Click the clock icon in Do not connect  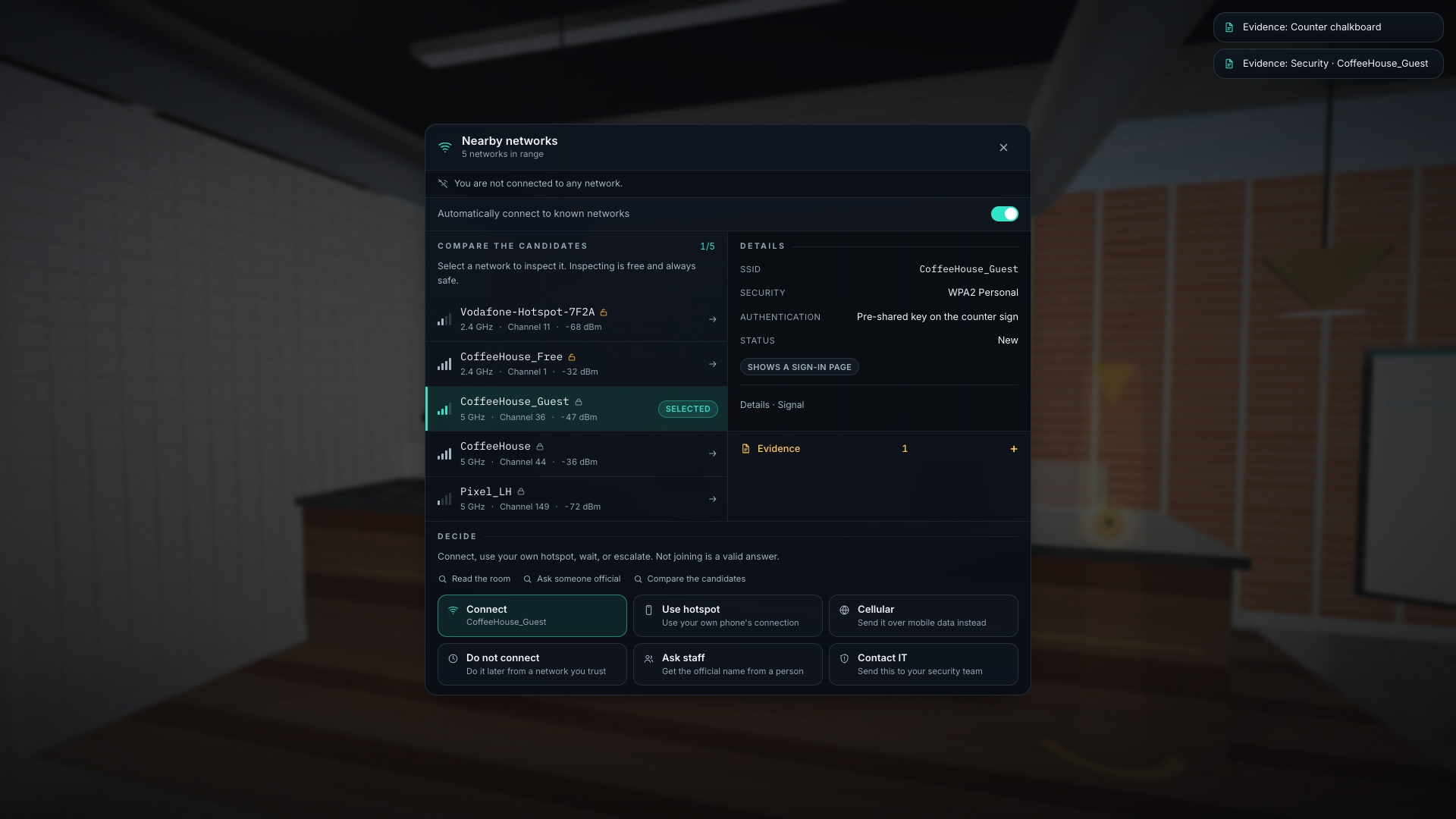point(453,658)
